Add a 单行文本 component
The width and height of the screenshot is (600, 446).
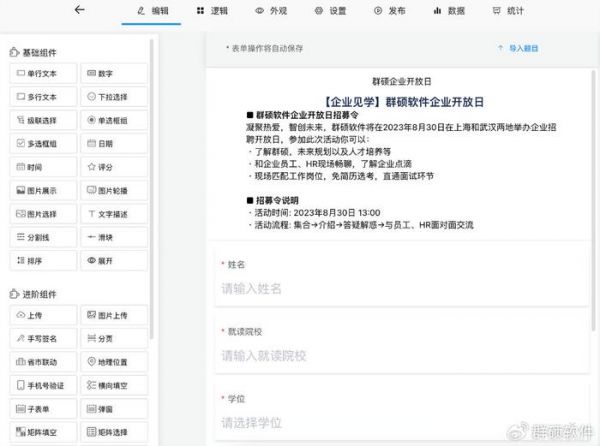click(x=42, y=74)
